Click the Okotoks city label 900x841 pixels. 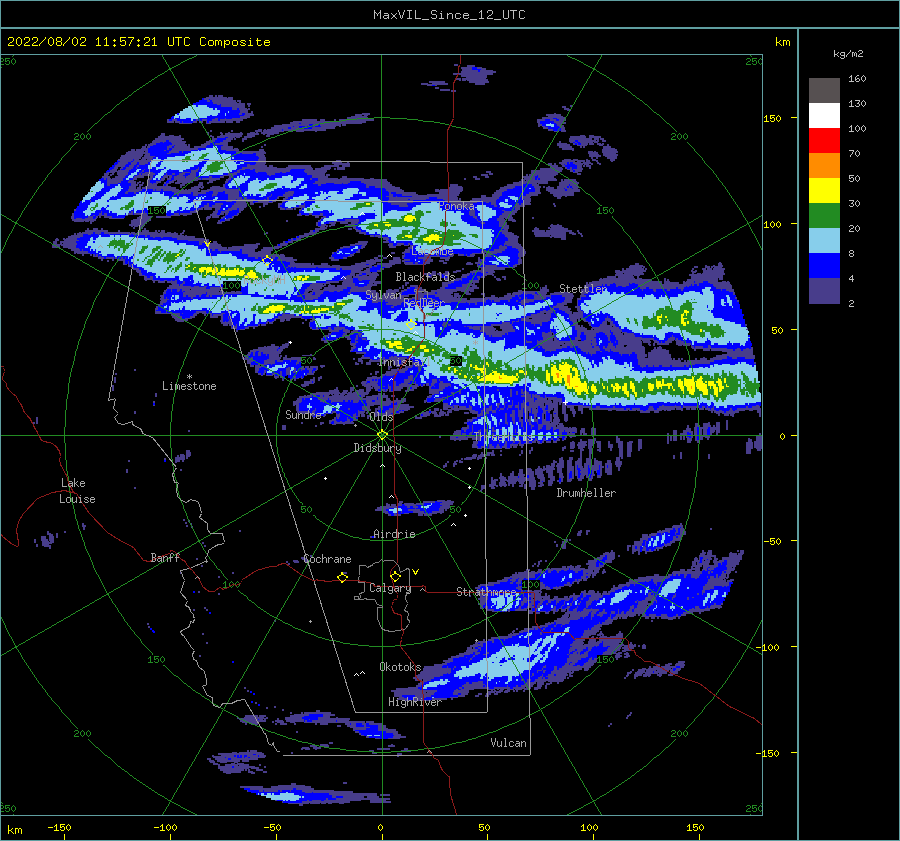[400, 667]
